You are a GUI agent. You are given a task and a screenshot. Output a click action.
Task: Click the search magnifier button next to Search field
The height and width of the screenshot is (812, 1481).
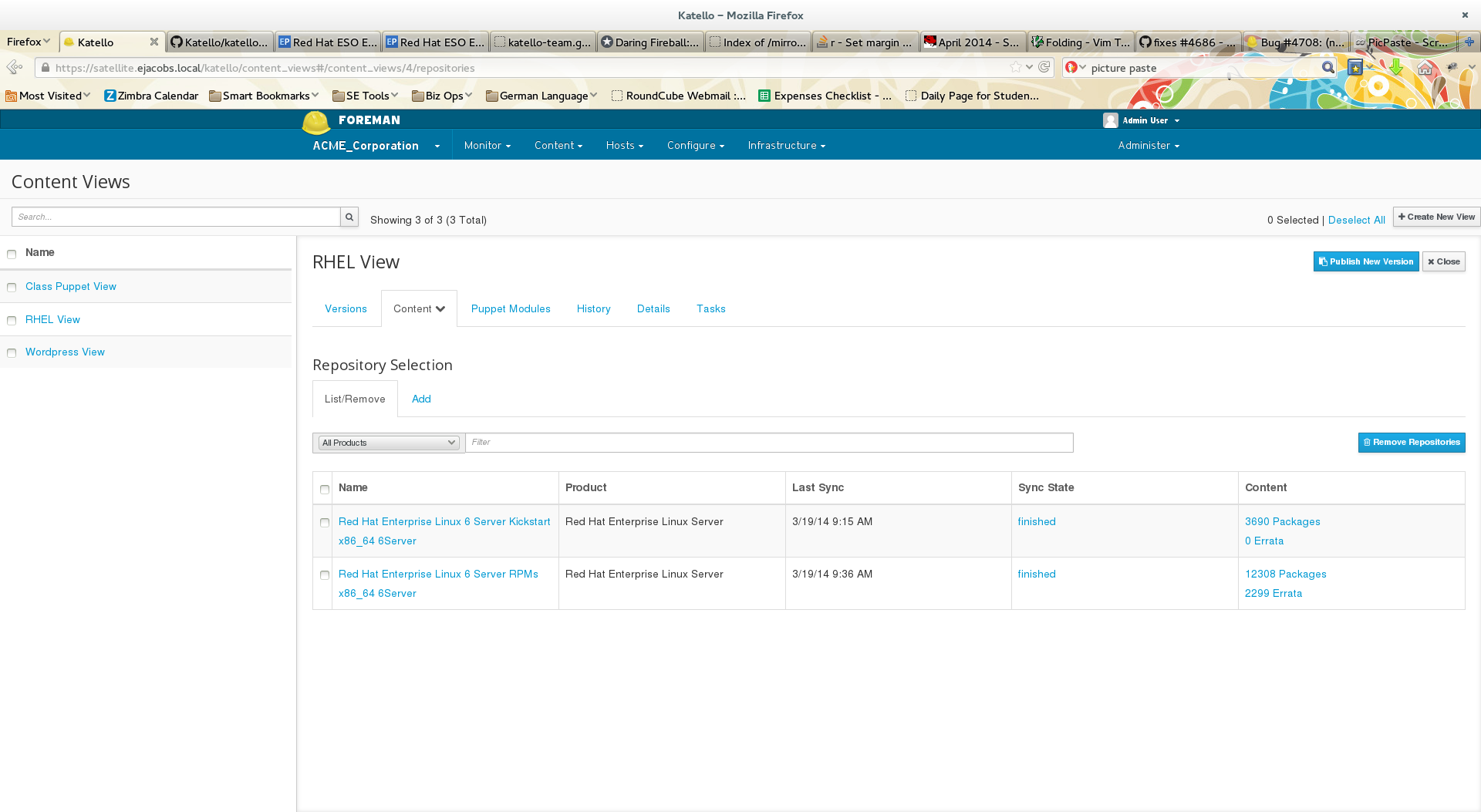click(x=349, y=217)
